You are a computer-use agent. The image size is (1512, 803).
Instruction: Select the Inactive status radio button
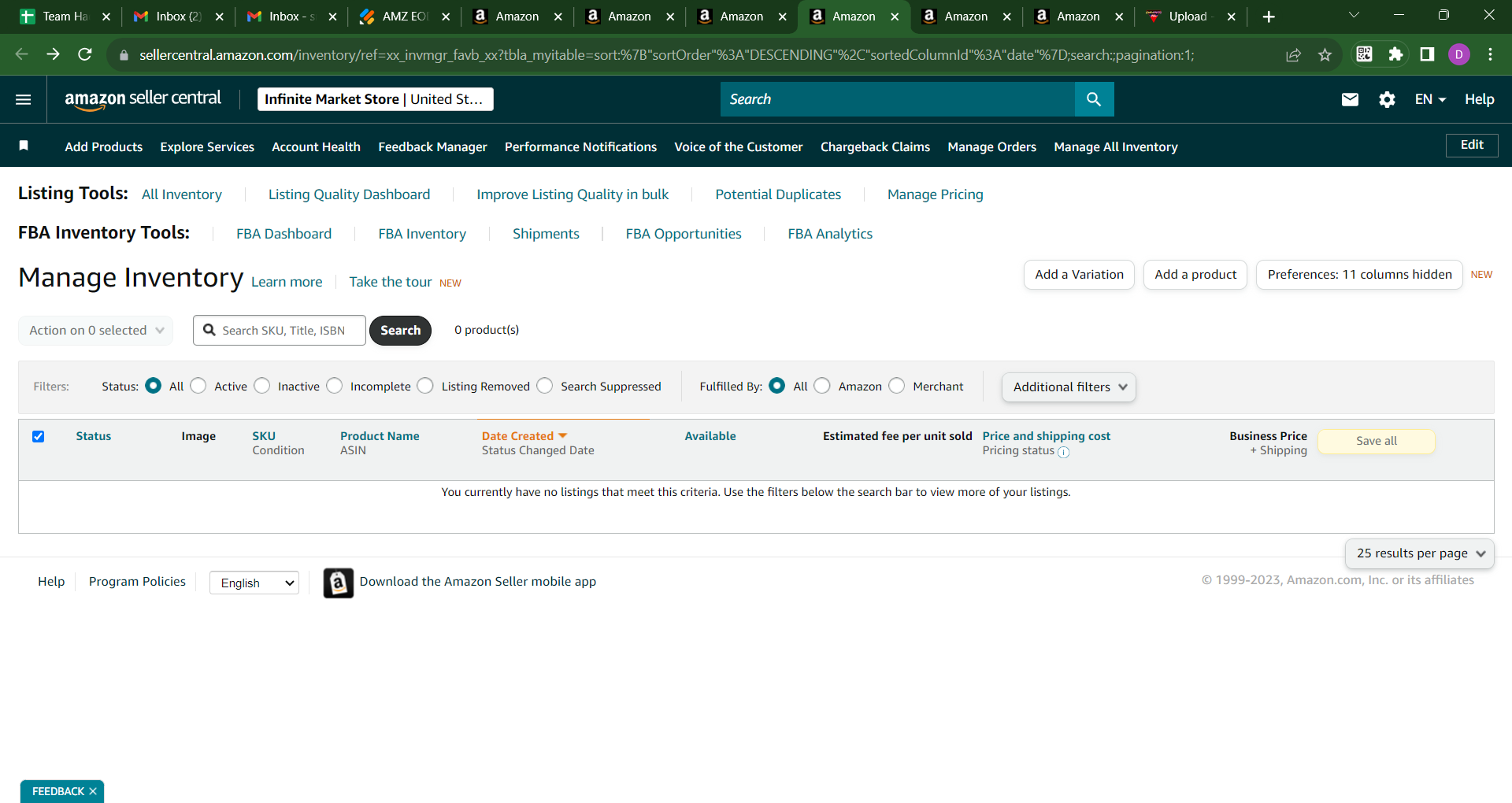[x=262, y=386]
